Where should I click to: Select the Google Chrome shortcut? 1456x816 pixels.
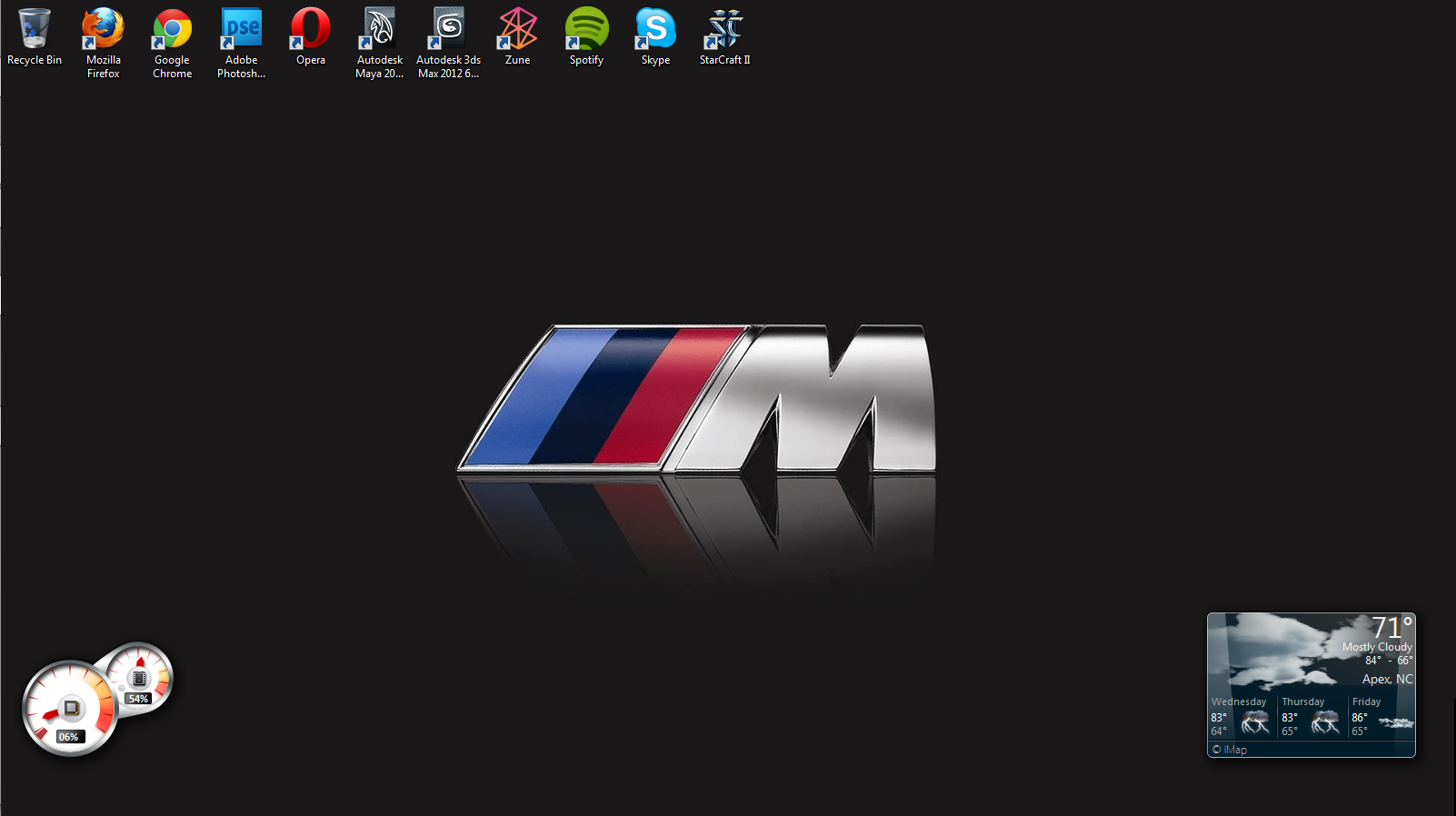coord(173,43)
